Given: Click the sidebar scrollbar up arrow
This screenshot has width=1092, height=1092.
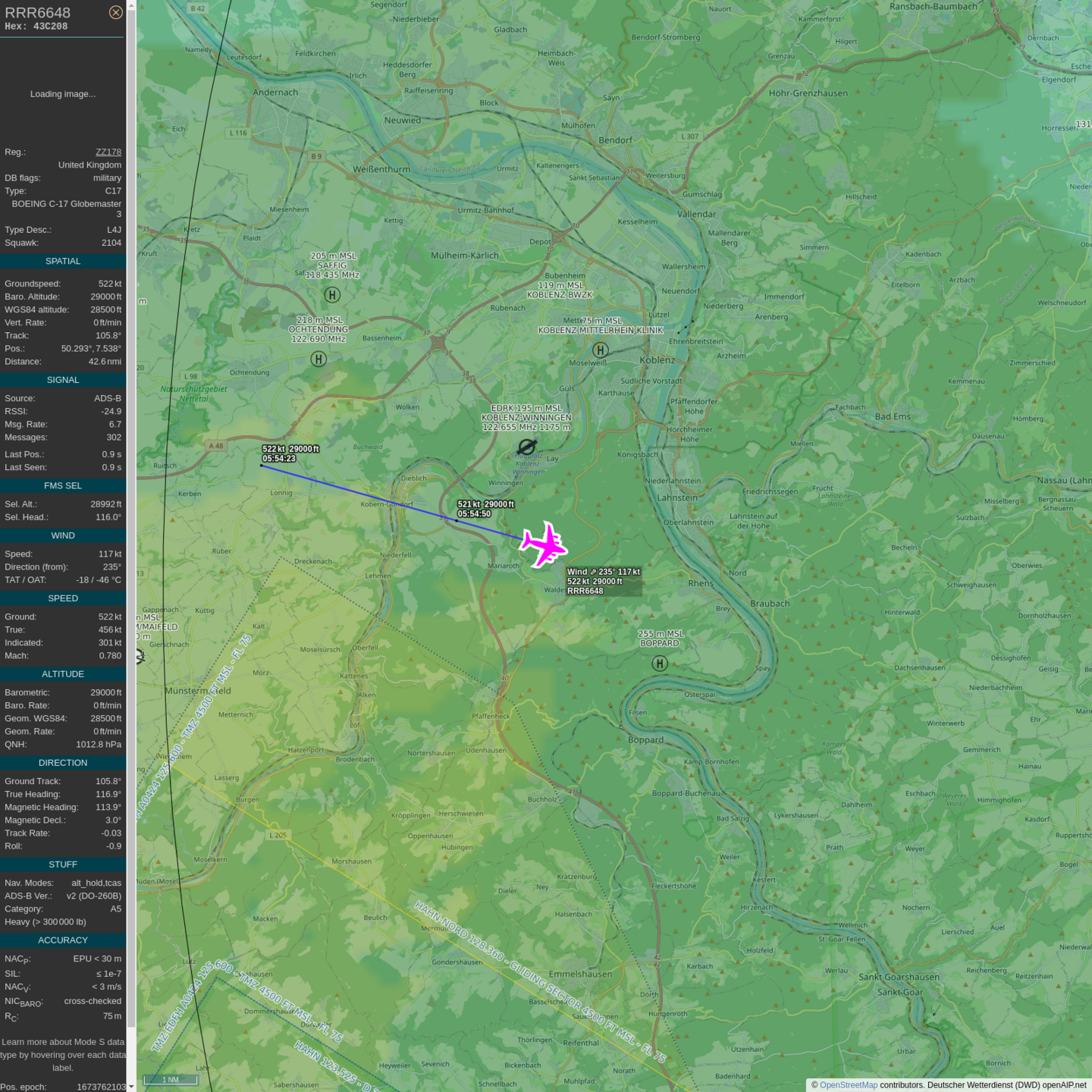Looking at the screenshot, I should coord(131,5).
